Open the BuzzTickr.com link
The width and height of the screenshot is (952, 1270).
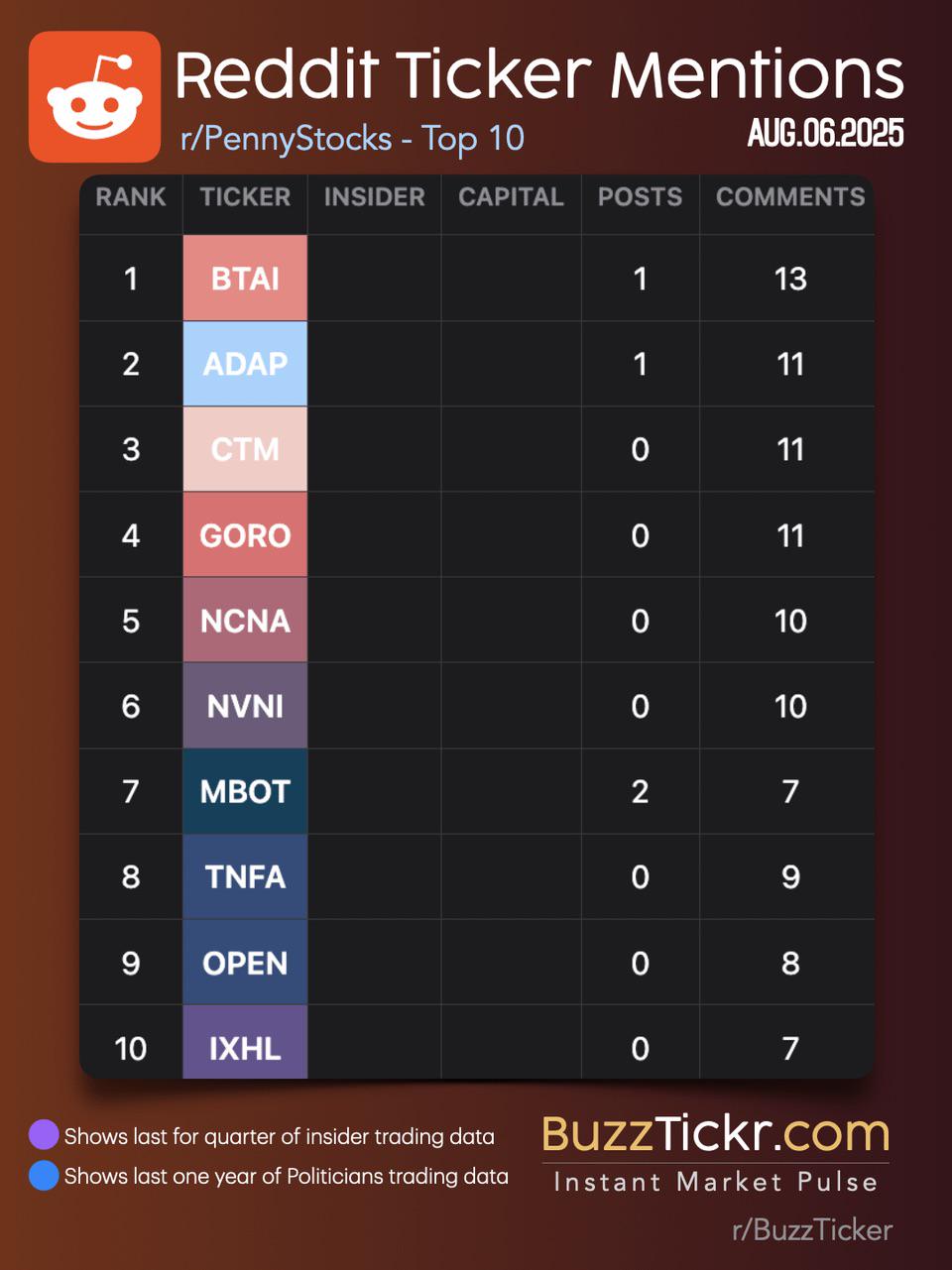click(715, 1133)
